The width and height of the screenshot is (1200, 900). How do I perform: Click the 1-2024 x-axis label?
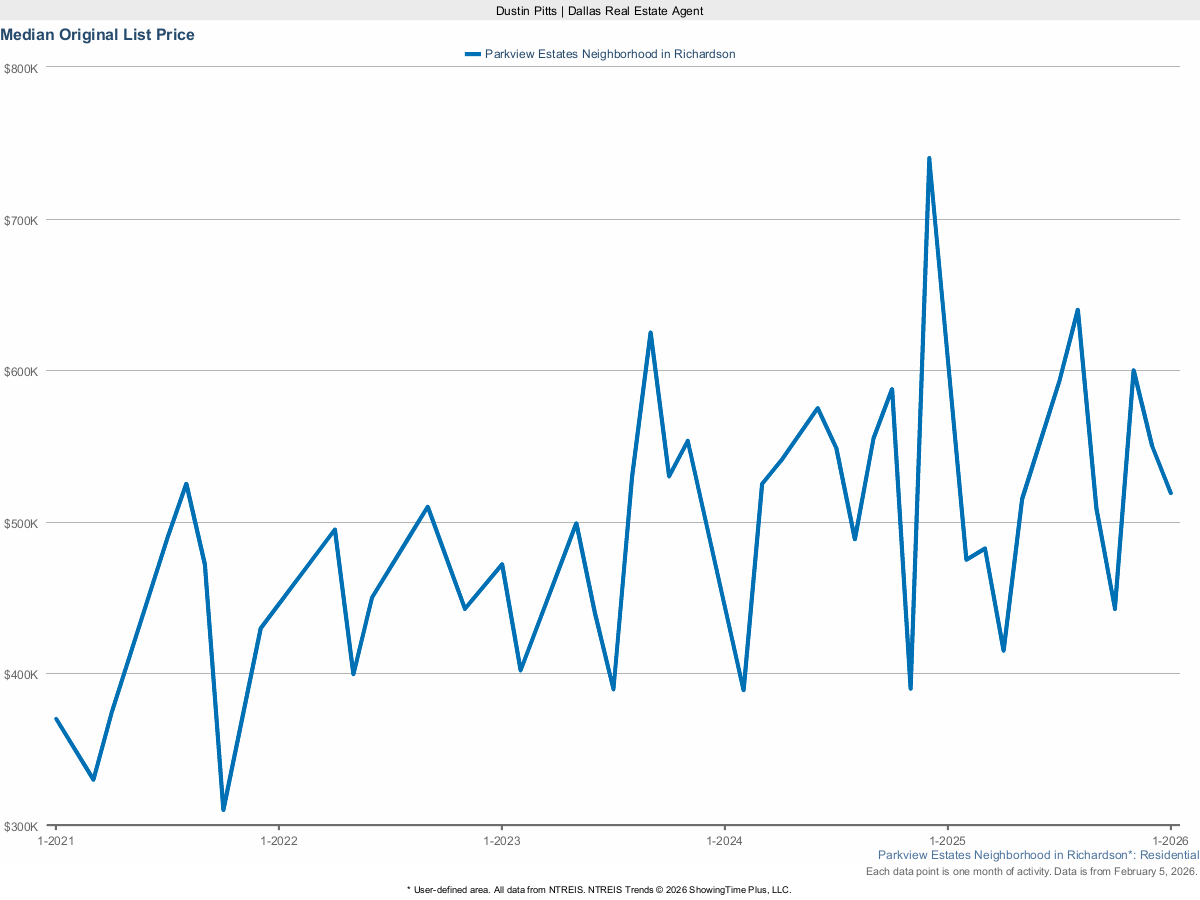pos(724,841)
